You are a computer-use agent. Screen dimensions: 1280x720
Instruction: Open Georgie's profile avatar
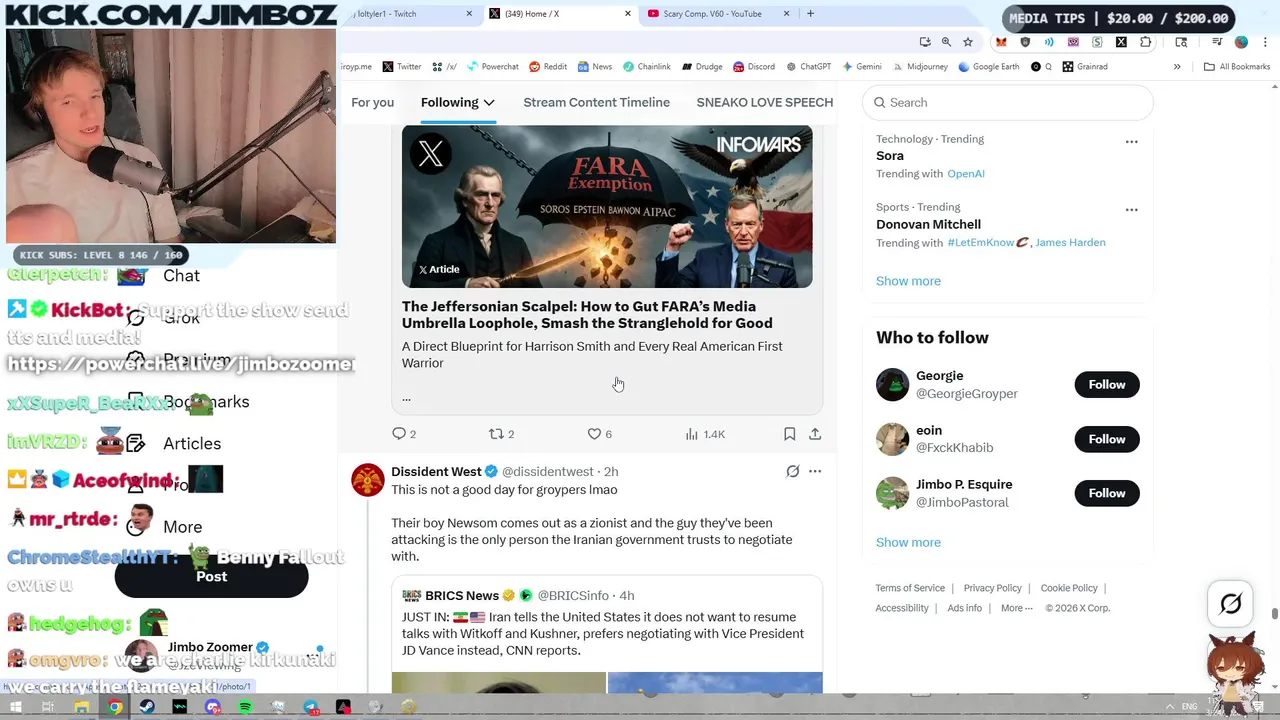(x=892, y=385)
